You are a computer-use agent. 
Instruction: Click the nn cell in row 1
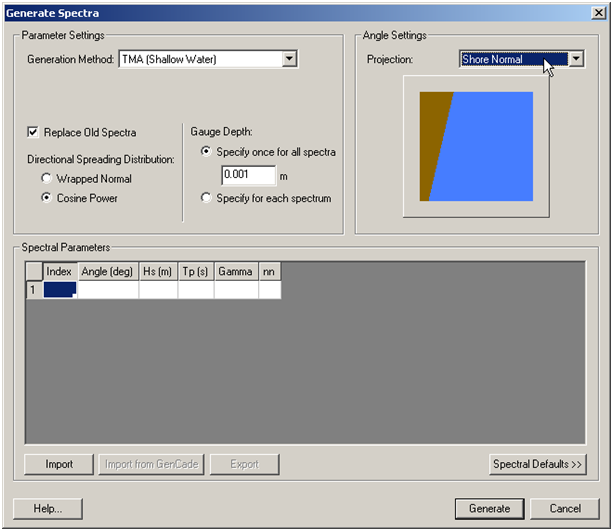270,290
